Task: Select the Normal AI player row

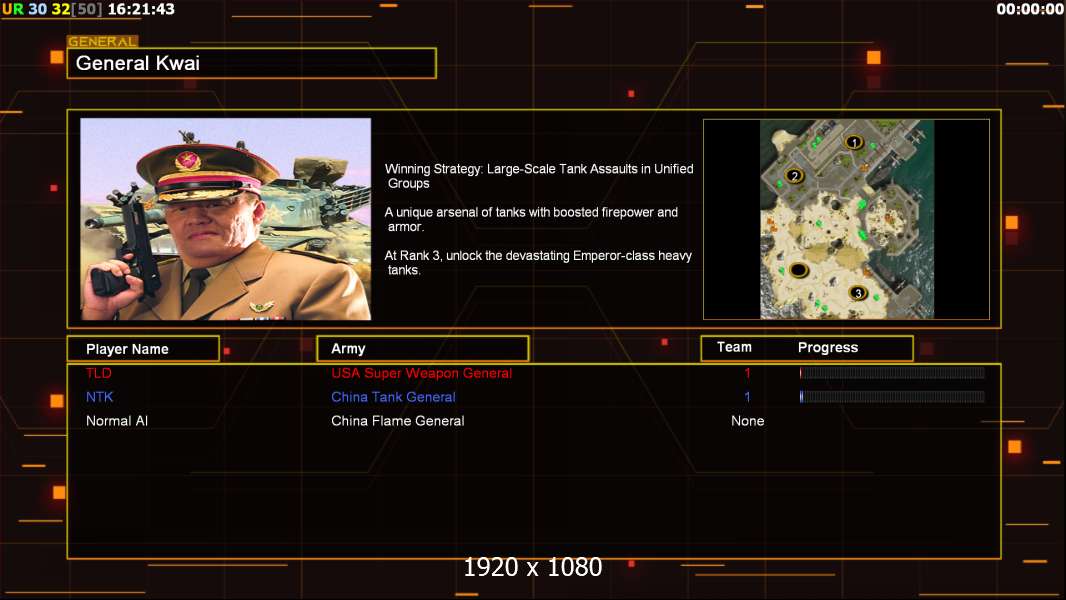Action: pyautogui.click(x=534, y=421)
